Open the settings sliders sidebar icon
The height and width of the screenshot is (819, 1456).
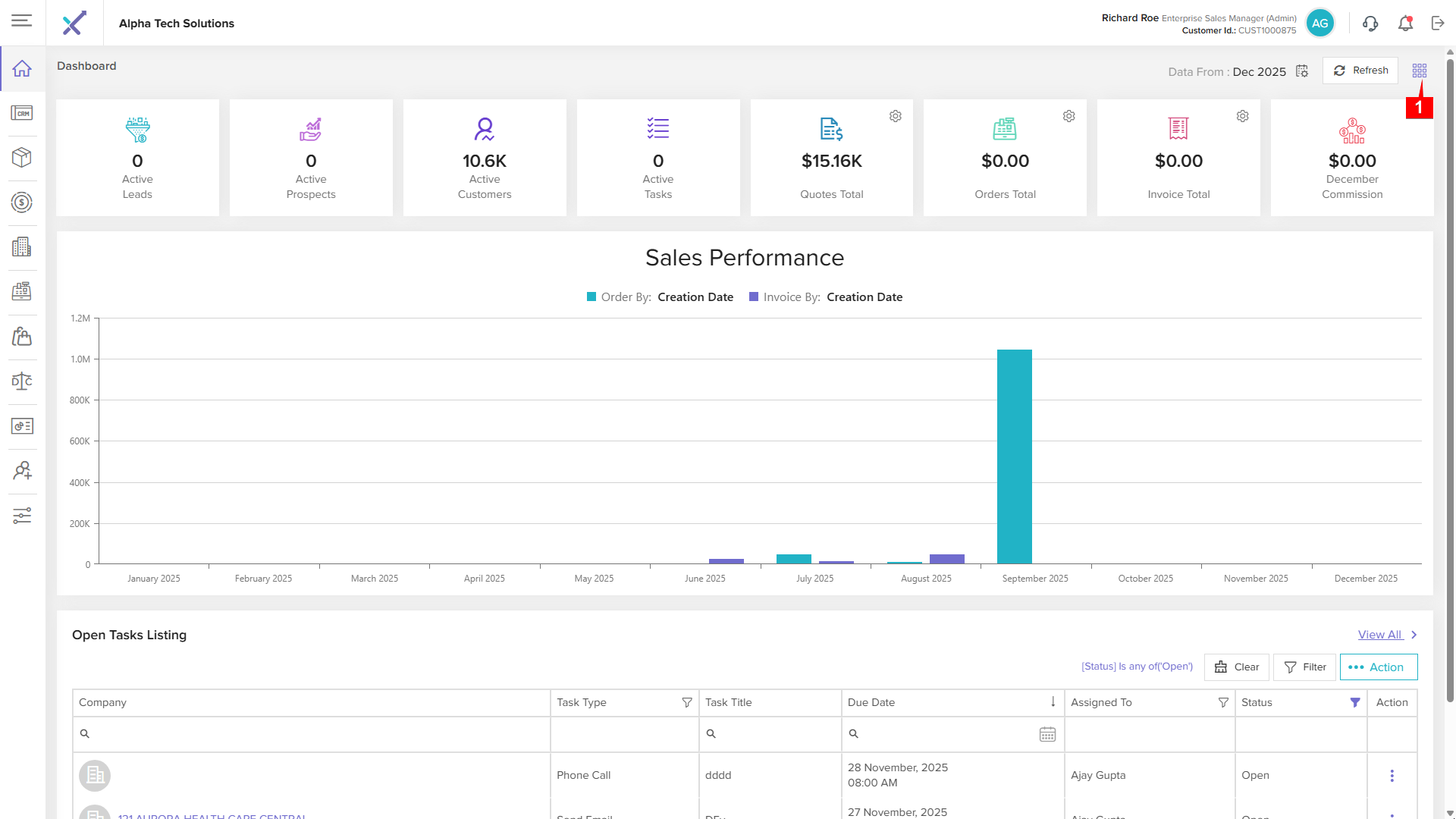click(x=22, y=516)
